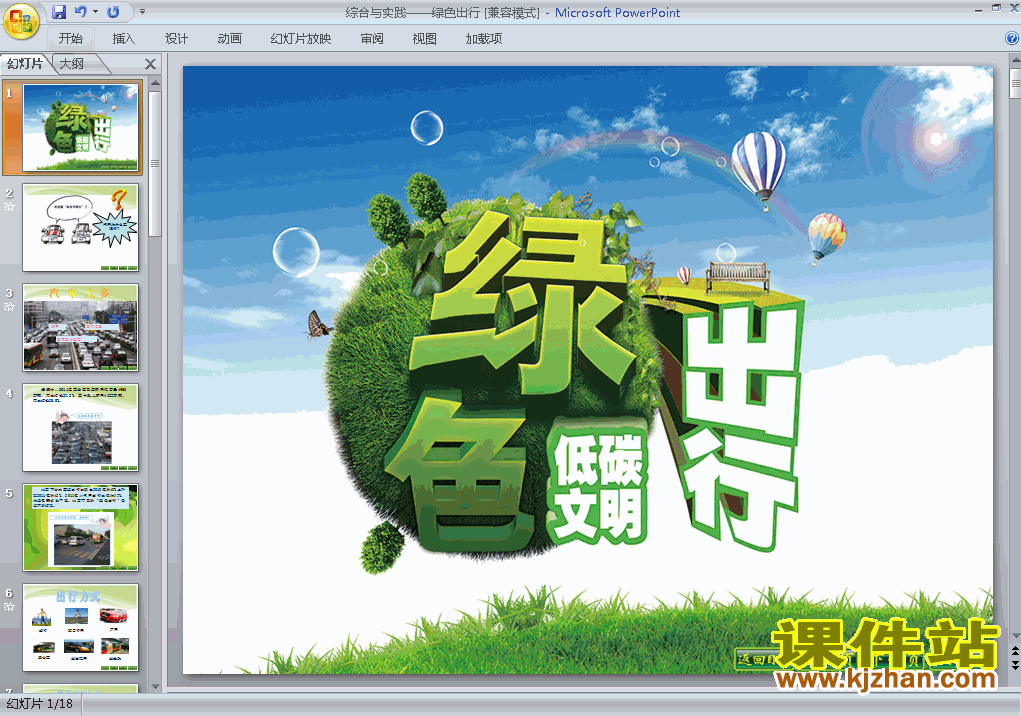Click the Save icon in quick access toolbar

[x=59, y=12]
